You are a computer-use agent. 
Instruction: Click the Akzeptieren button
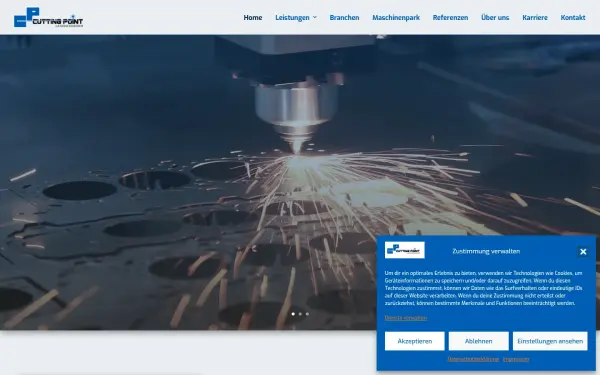click(414, 341)
